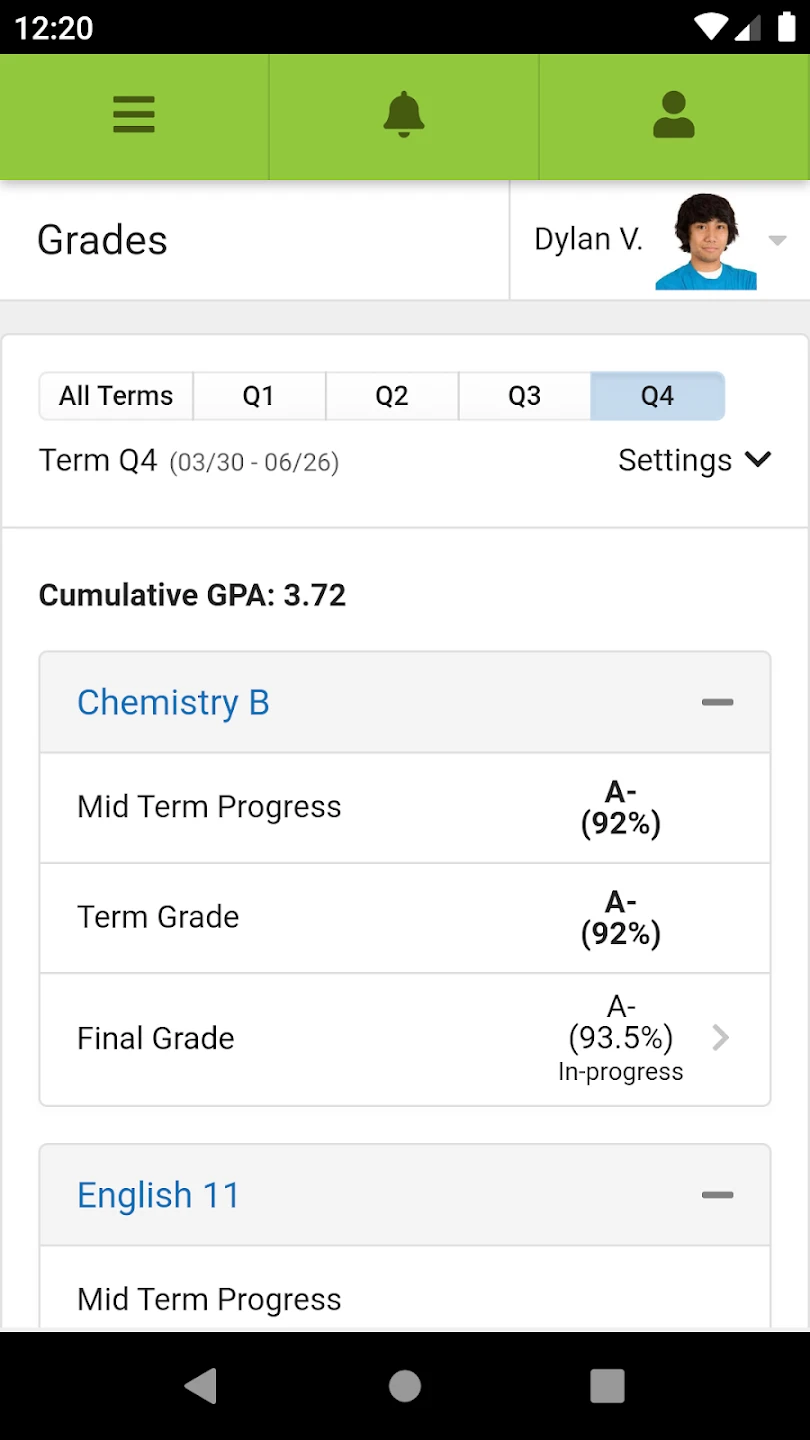Viewport: 810px width, 1440px height.
Task: Switch to the Q2 term tab
Action: [x=392, y=396]
